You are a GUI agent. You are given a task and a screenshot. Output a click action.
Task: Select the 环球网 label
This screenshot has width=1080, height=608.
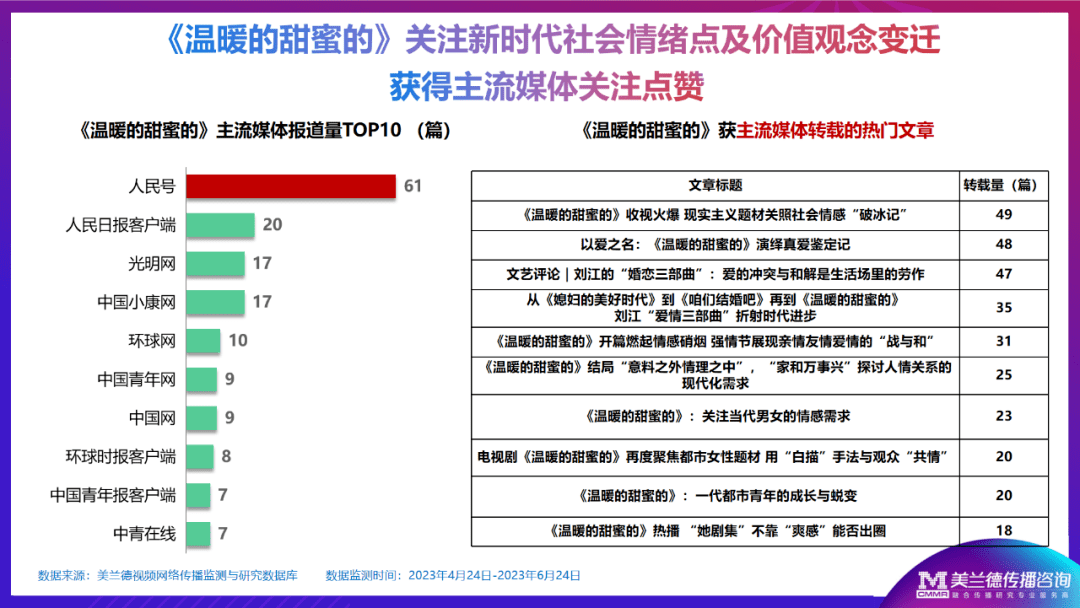point(152,340)
